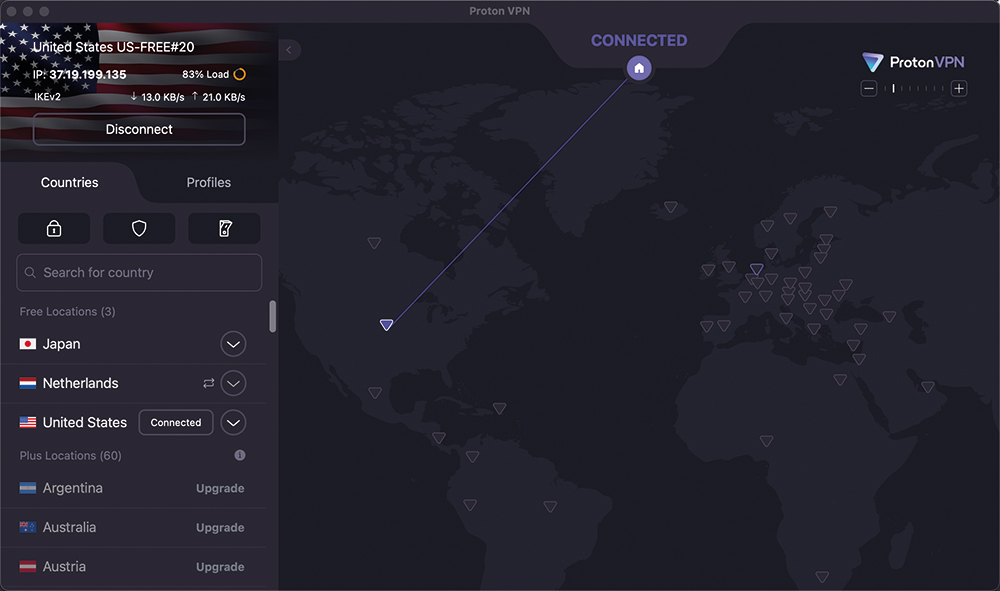This screenshot has height=591, width=1000.
Task: Click the Free Locations (3) header
Action: pyautogui.click(x=68, y=312)
